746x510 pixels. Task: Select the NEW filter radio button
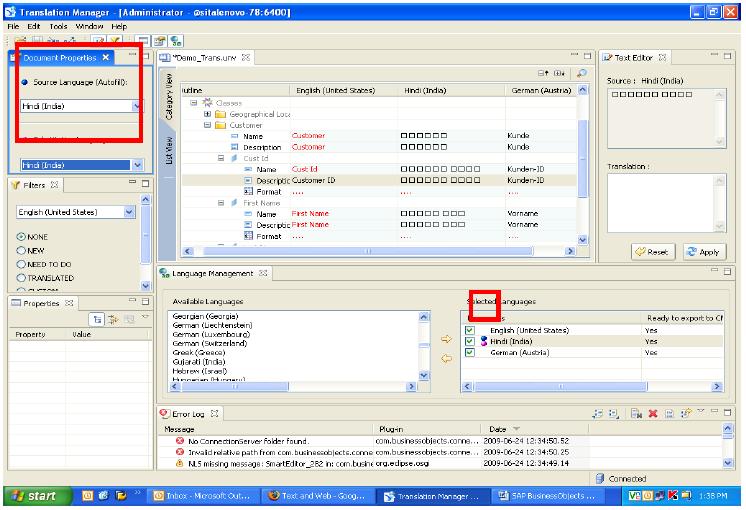(21, 250)
